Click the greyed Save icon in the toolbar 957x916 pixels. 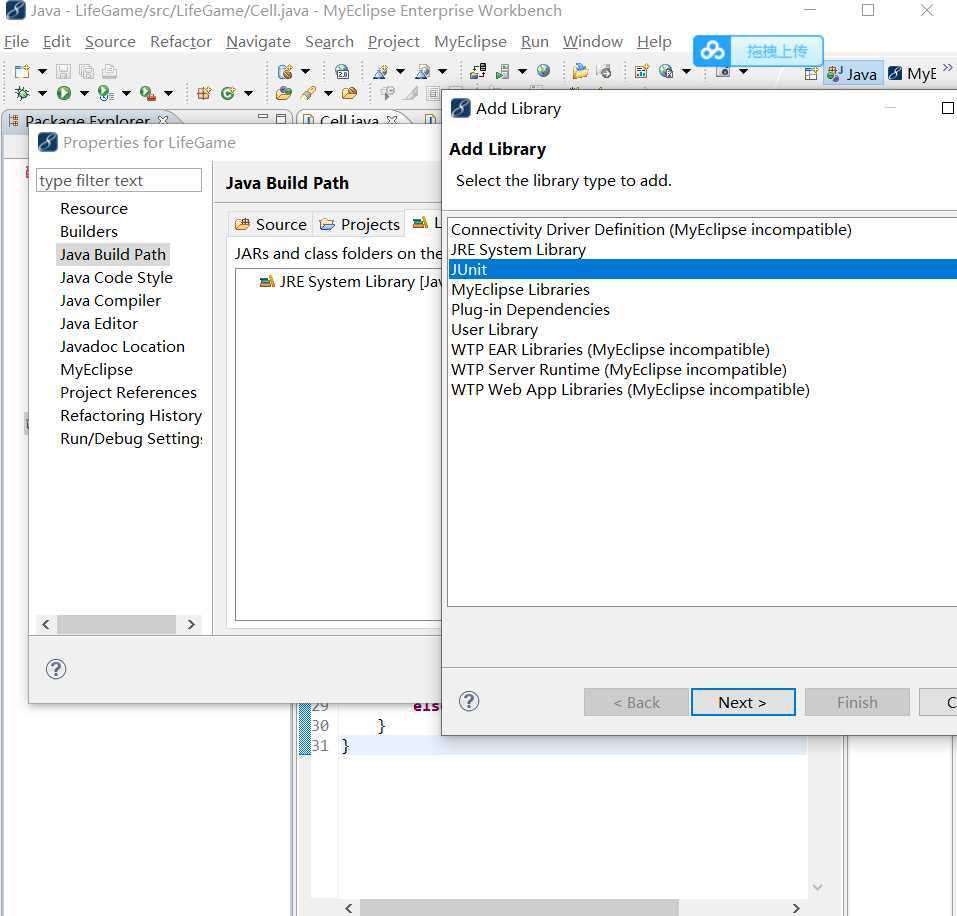pos(63,71)
